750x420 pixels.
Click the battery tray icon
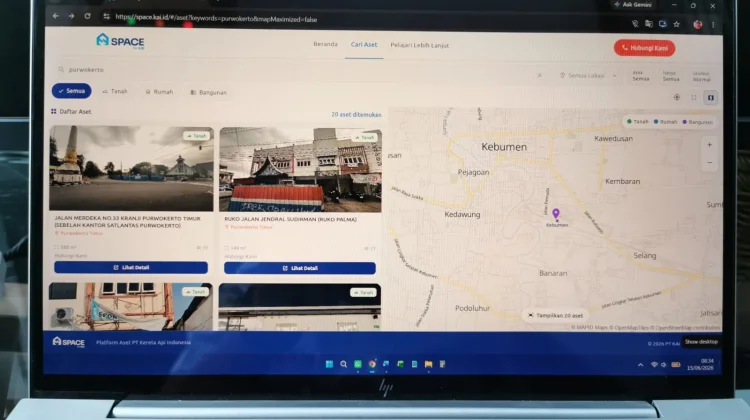(675, 365)
